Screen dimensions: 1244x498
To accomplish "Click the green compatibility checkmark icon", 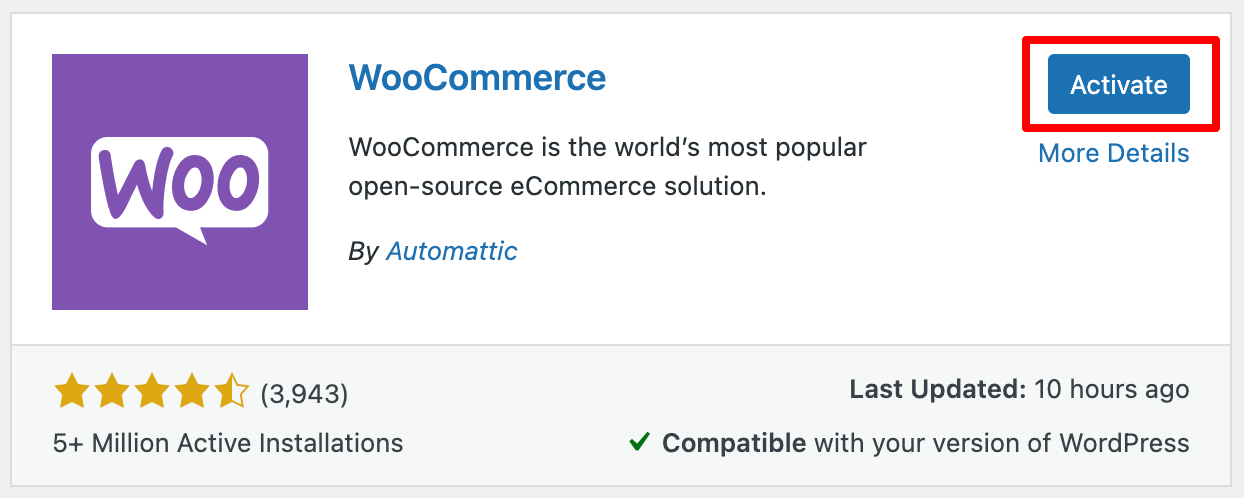I will (640, 441).
